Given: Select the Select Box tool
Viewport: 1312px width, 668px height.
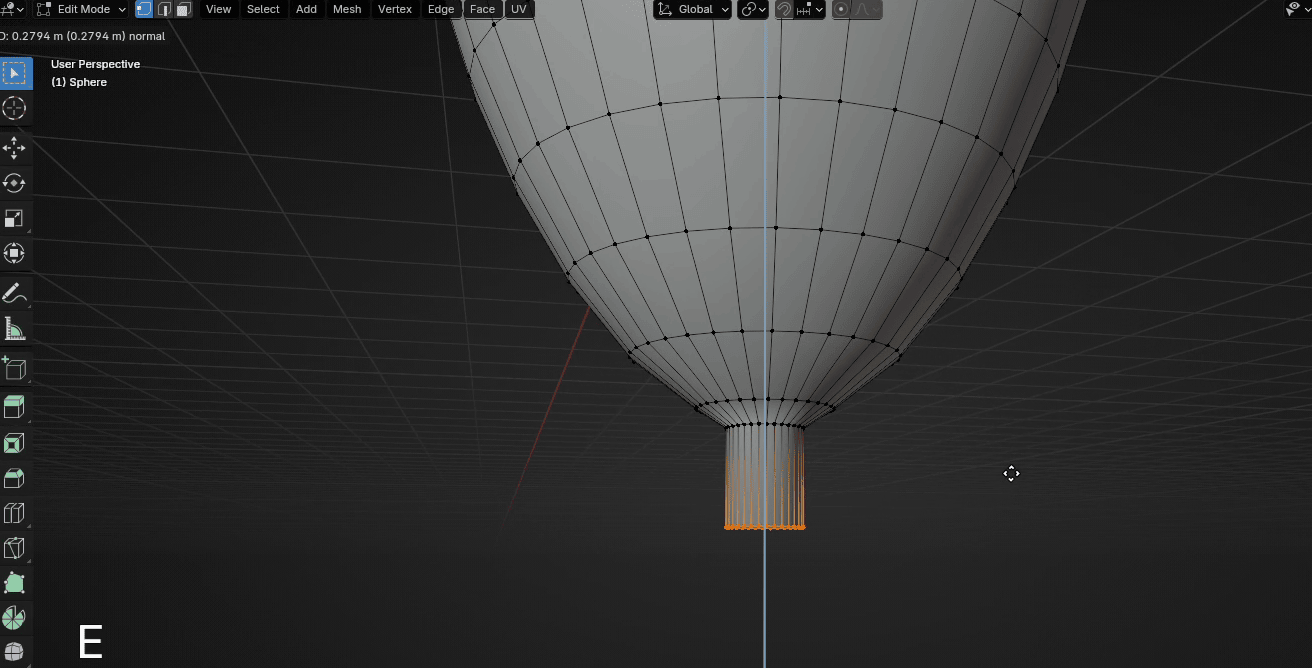Looking at the screenshot, I should coord(14,73).
